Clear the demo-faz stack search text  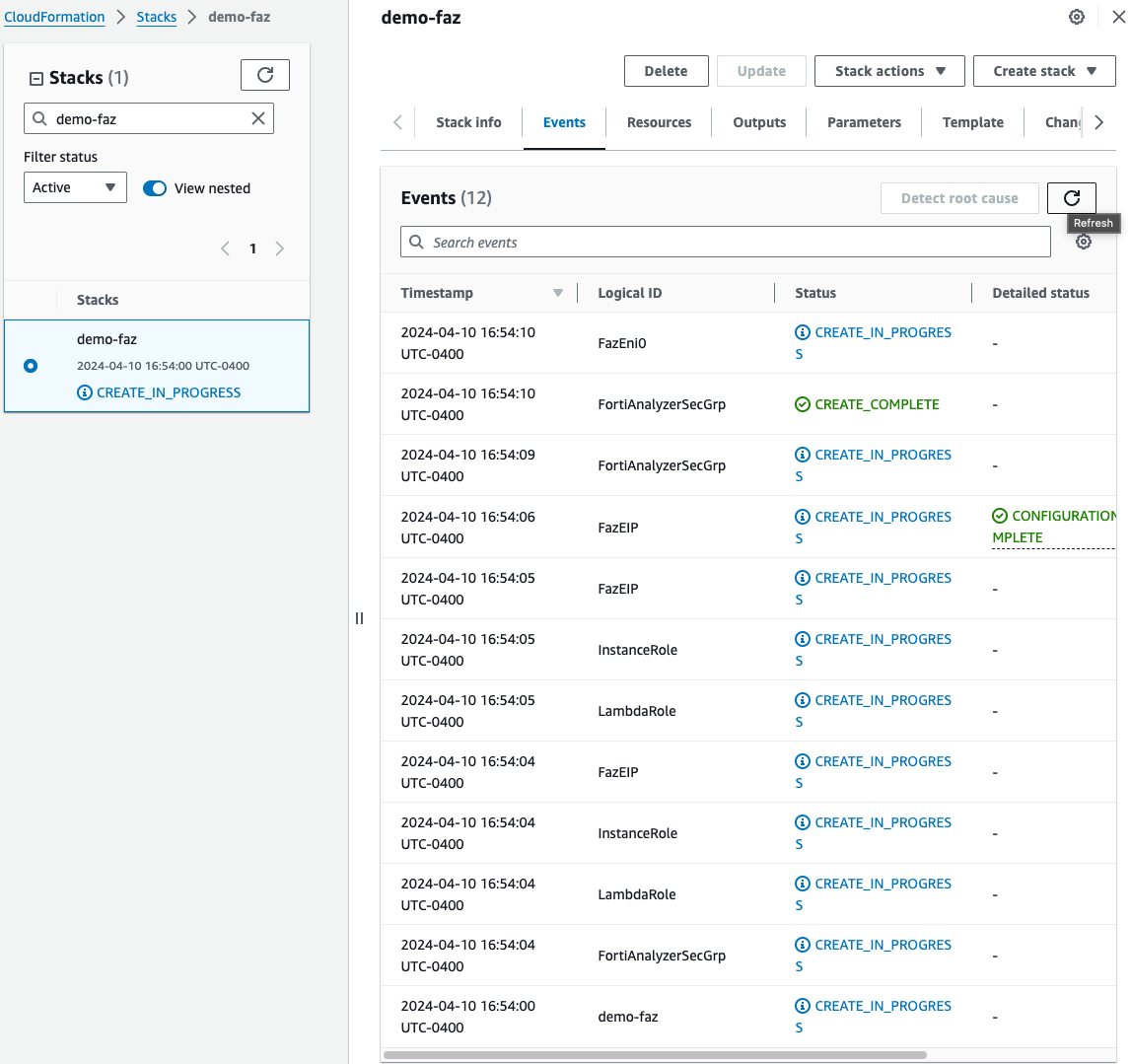[x=258, y=119]
